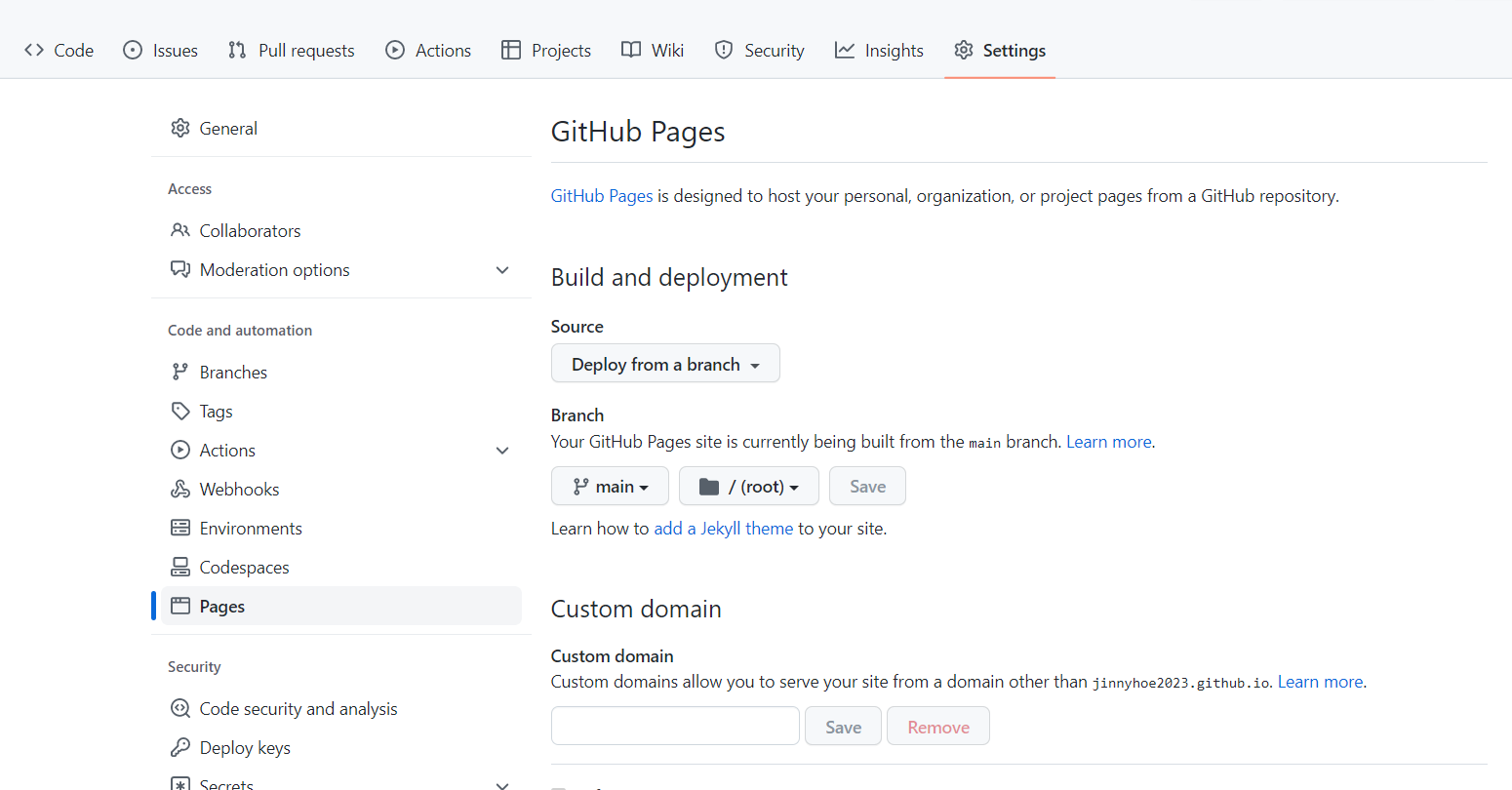1512x790 pixels.
Task: Expand the sidebar Actions submenu chevron
Action: 502,451
